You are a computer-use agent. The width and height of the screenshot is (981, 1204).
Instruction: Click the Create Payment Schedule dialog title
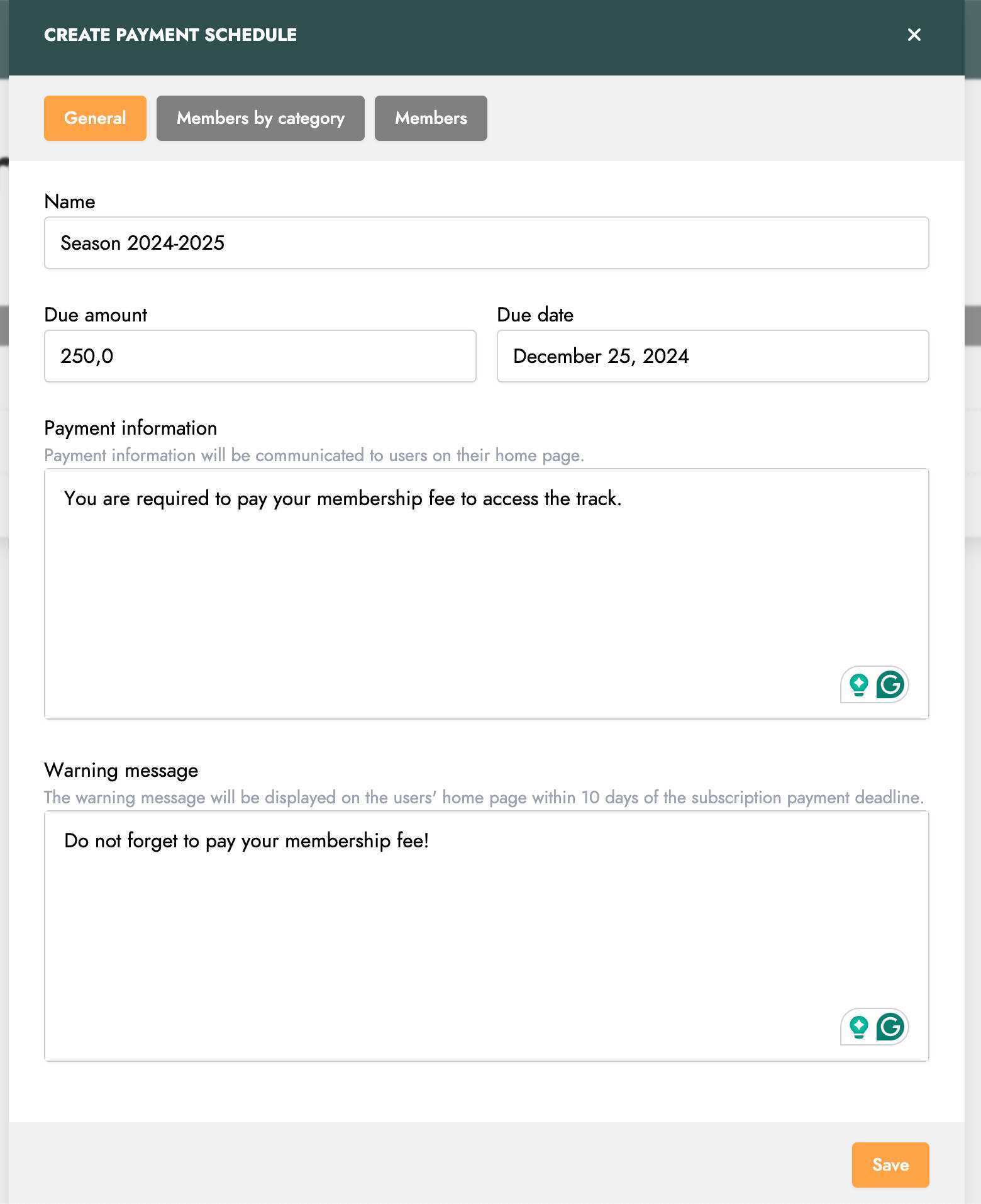point(170,35)
